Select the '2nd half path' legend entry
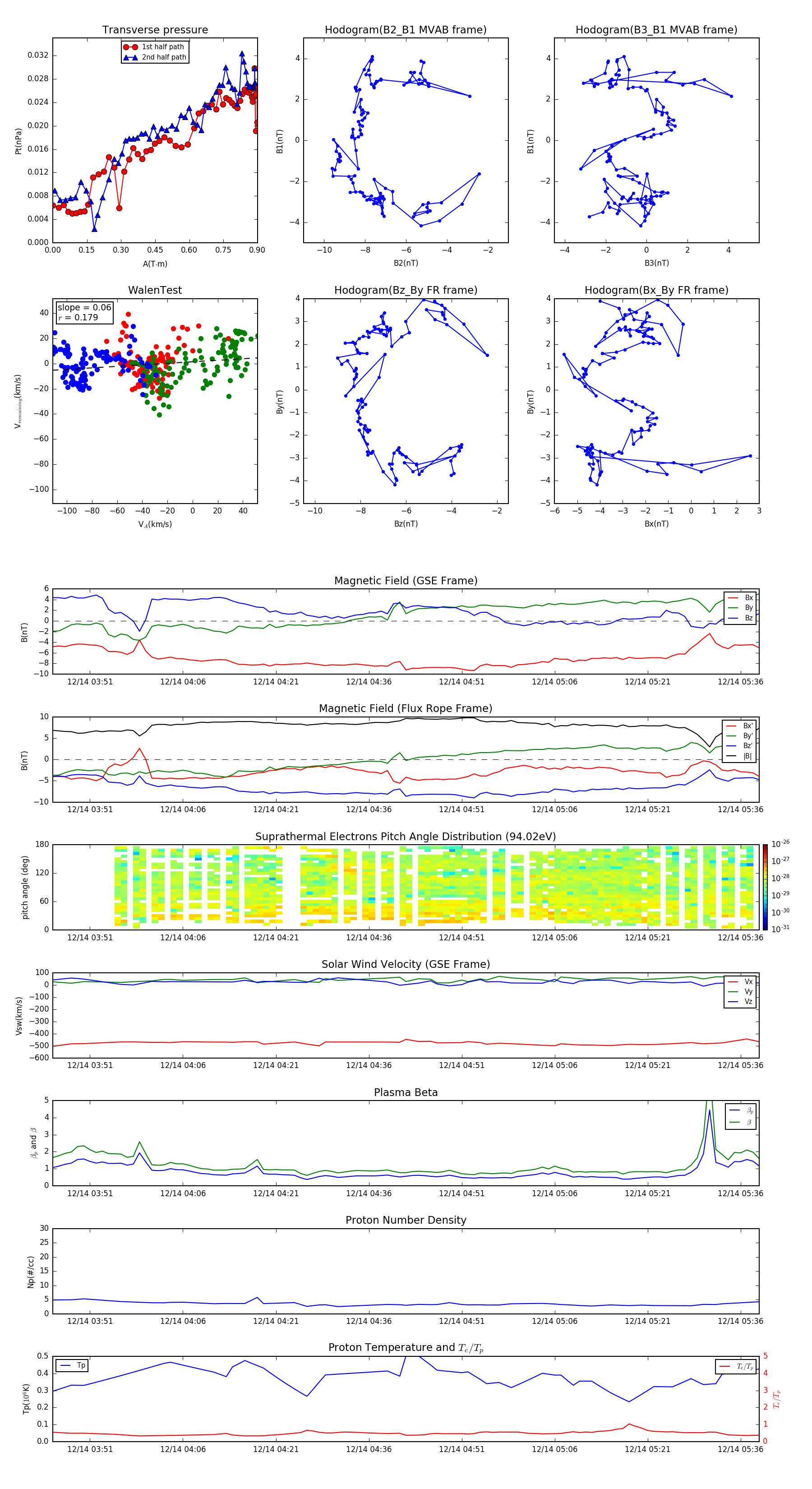This screenshot has height=1489, width=812. pos(155,57)
